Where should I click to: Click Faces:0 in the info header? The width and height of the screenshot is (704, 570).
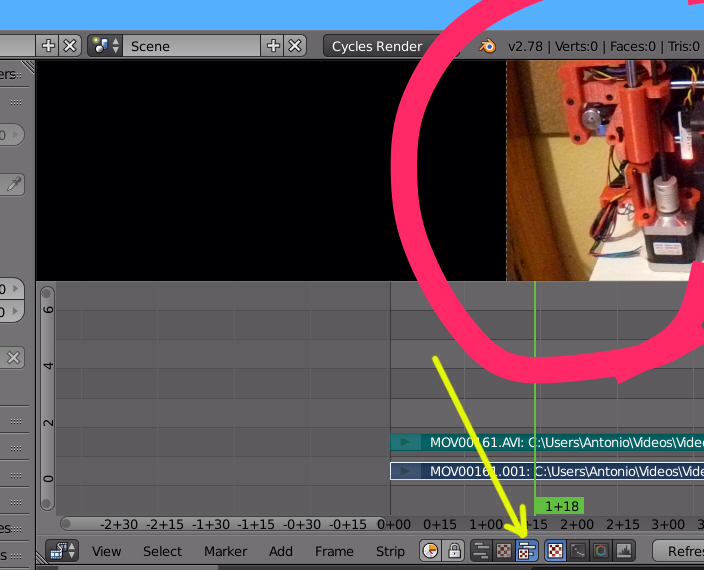633,46
